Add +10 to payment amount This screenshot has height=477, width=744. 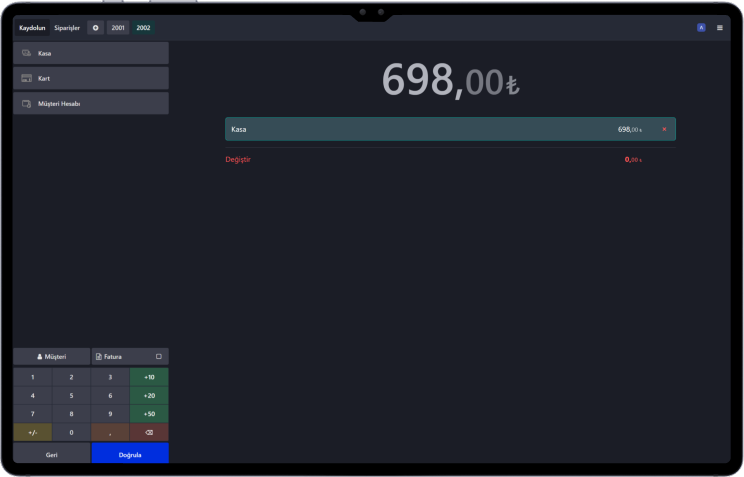(x=149, y=377)
